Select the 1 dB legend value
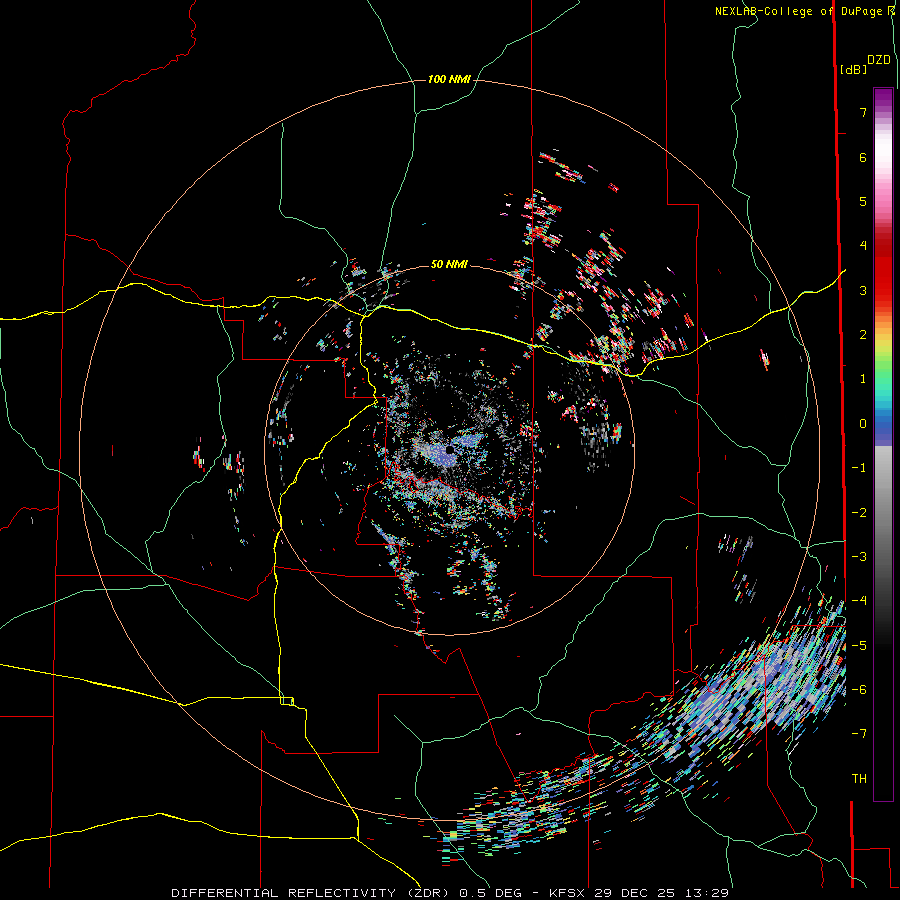 click(x=863, y=379)
